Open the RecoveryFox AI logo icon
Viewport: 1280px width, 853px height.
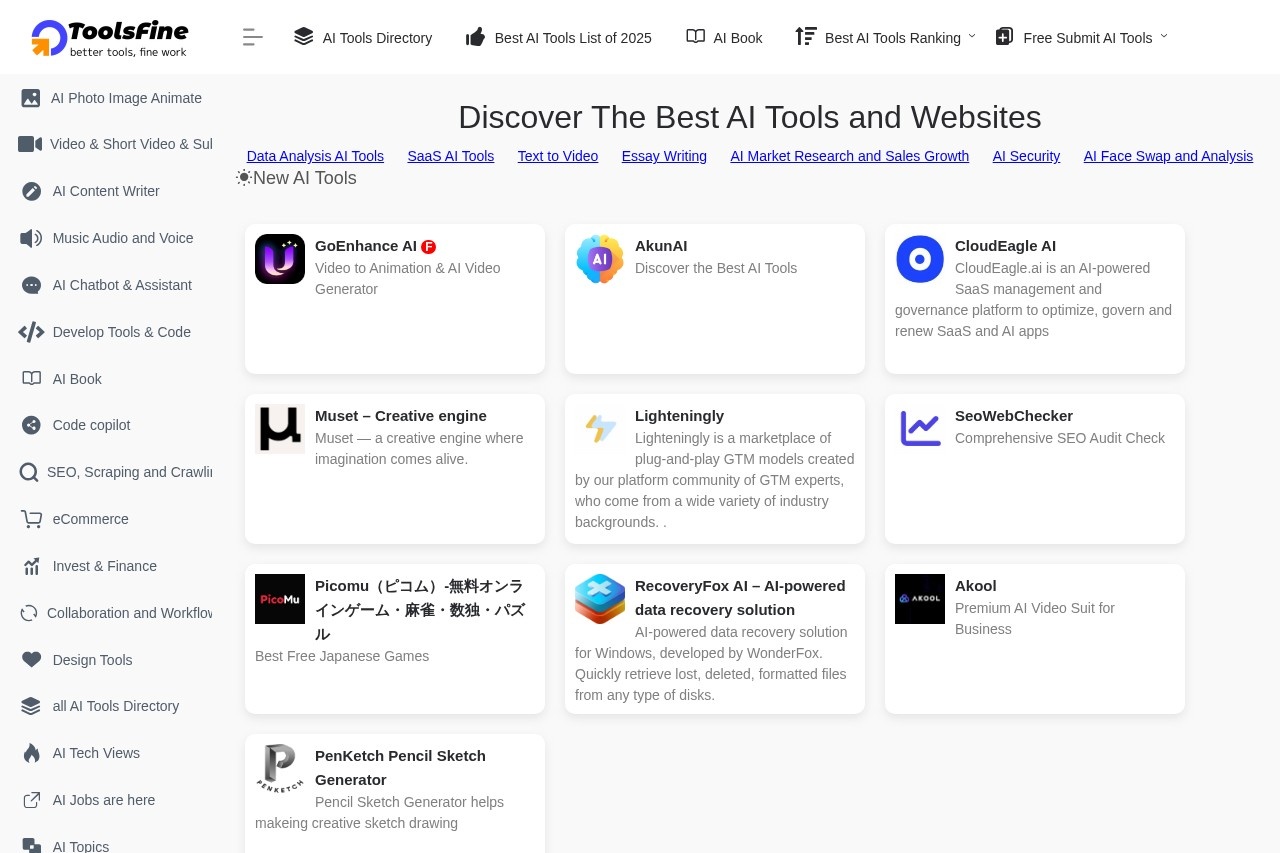click(x=600, y=599)
